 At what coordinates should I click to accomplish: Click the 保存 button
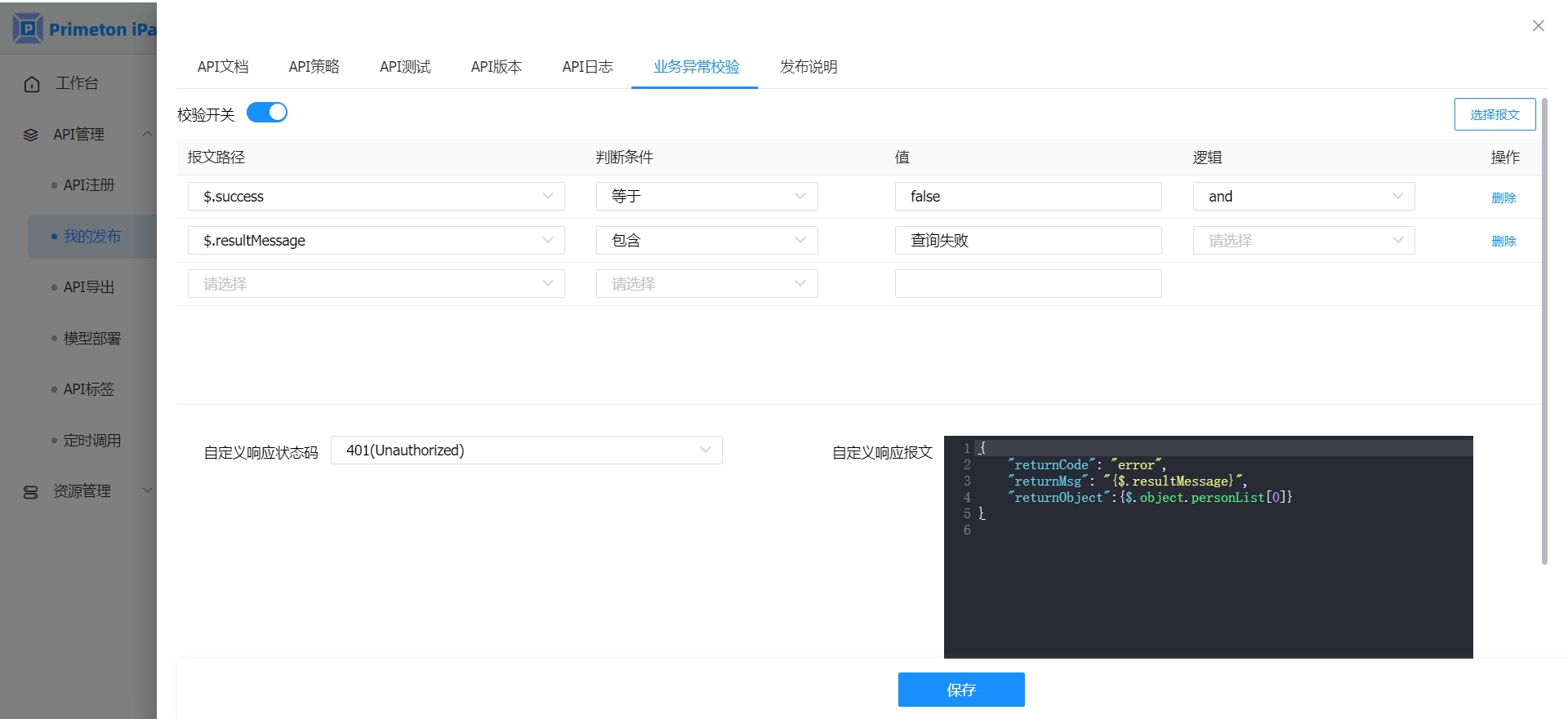[x=960, y=690]
